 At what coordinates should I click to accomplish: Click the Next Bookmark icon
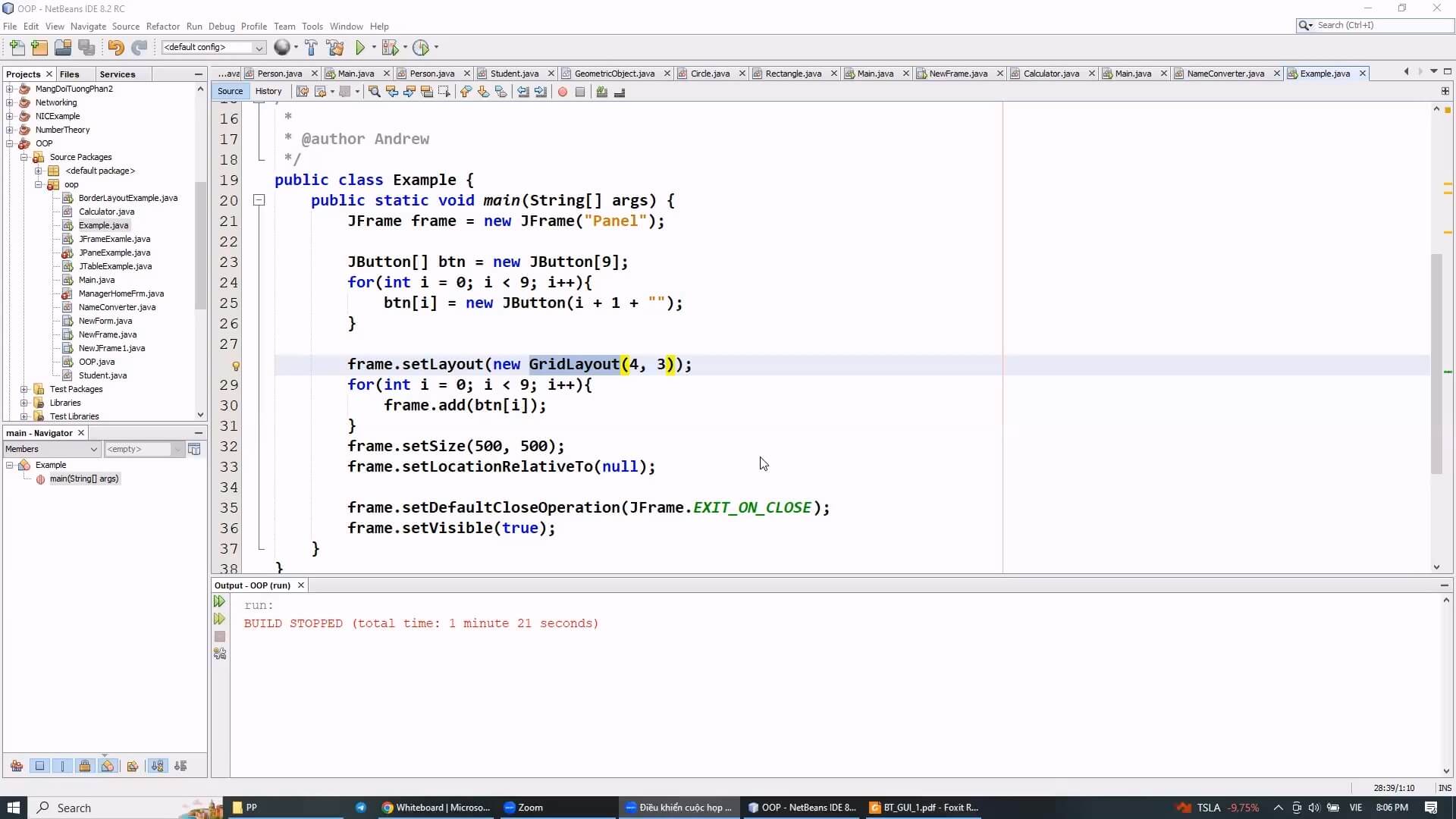483,92
